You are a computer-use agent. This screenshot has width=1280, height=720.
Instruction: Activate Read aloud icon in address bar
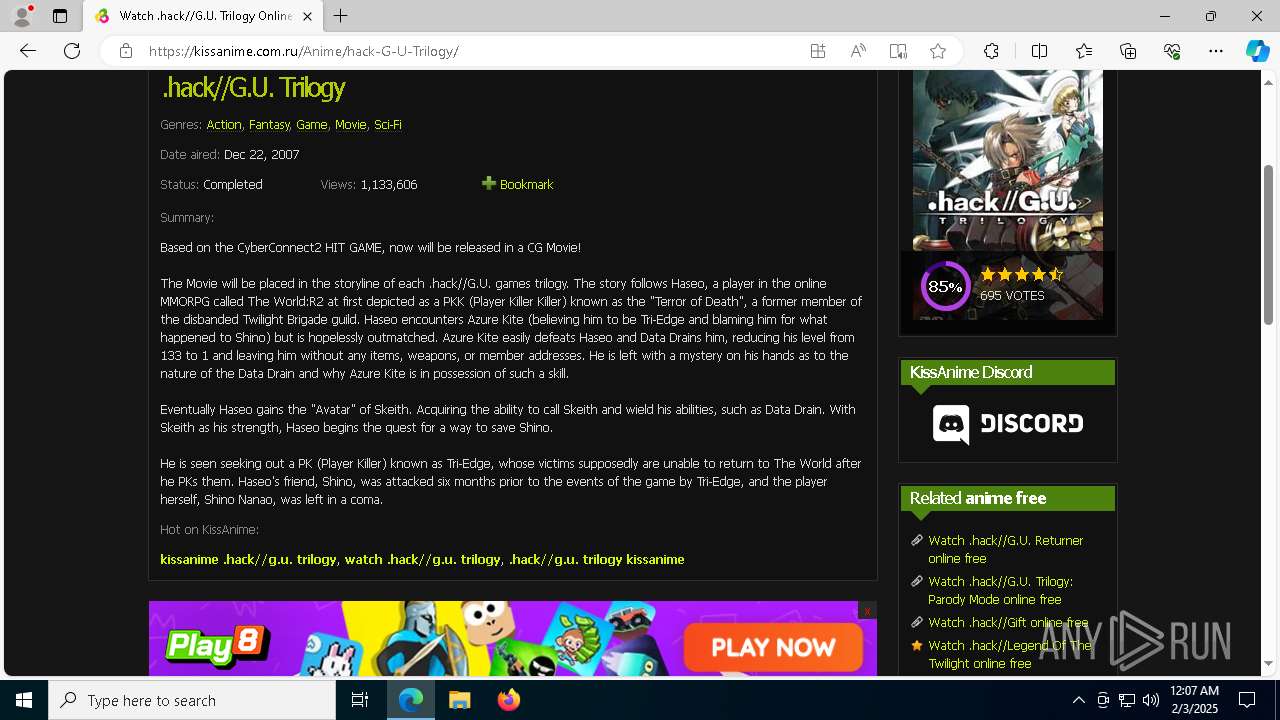click(x=858, y=51)
